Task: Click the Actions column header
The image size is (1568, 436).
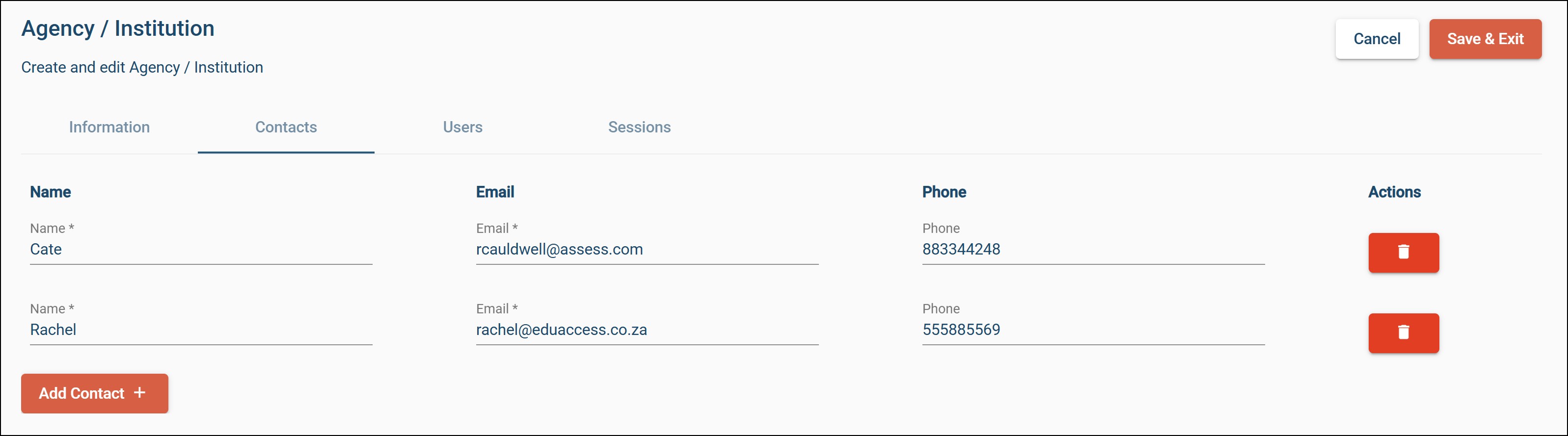Action: [1394, 192]
